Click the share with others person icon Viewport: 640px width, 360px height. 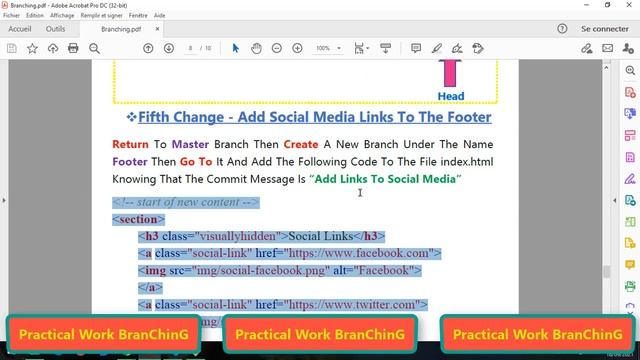tap(628, 48)
